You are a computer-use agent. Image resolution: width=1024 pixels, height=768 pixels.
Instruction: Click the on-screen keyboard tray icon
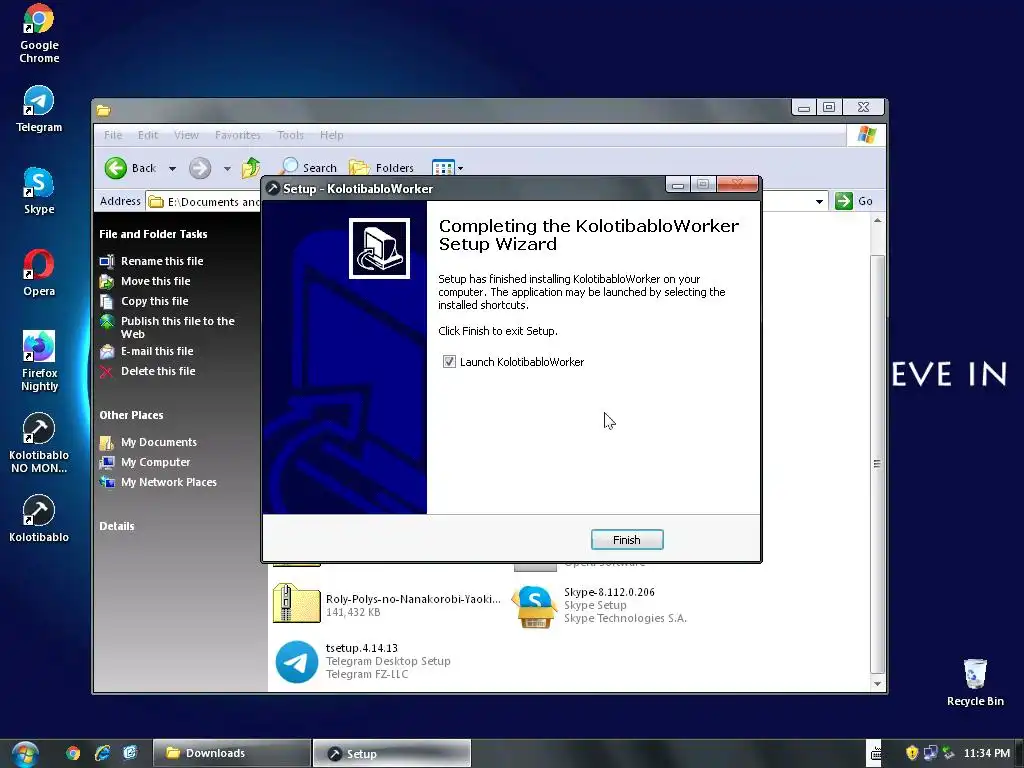pyautogui.click(x=876, y=754)
